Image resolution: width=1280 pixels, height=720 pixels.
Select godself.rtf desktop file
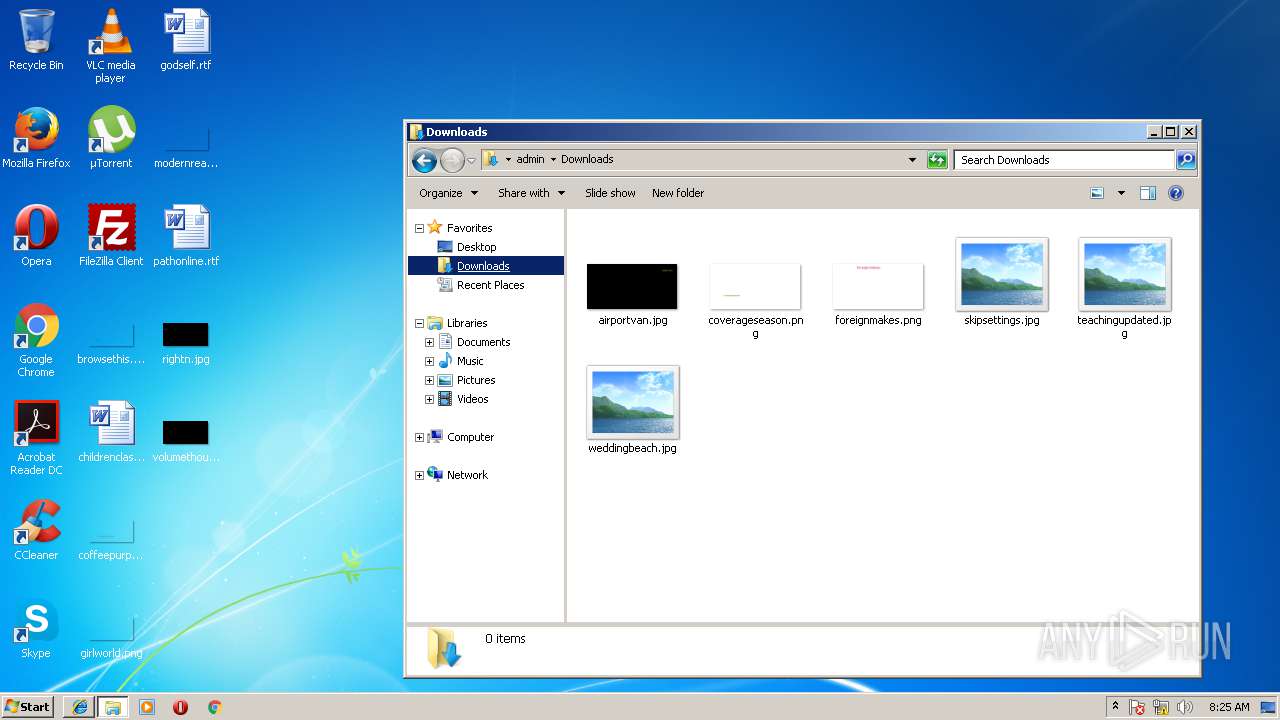pos(186,40)
